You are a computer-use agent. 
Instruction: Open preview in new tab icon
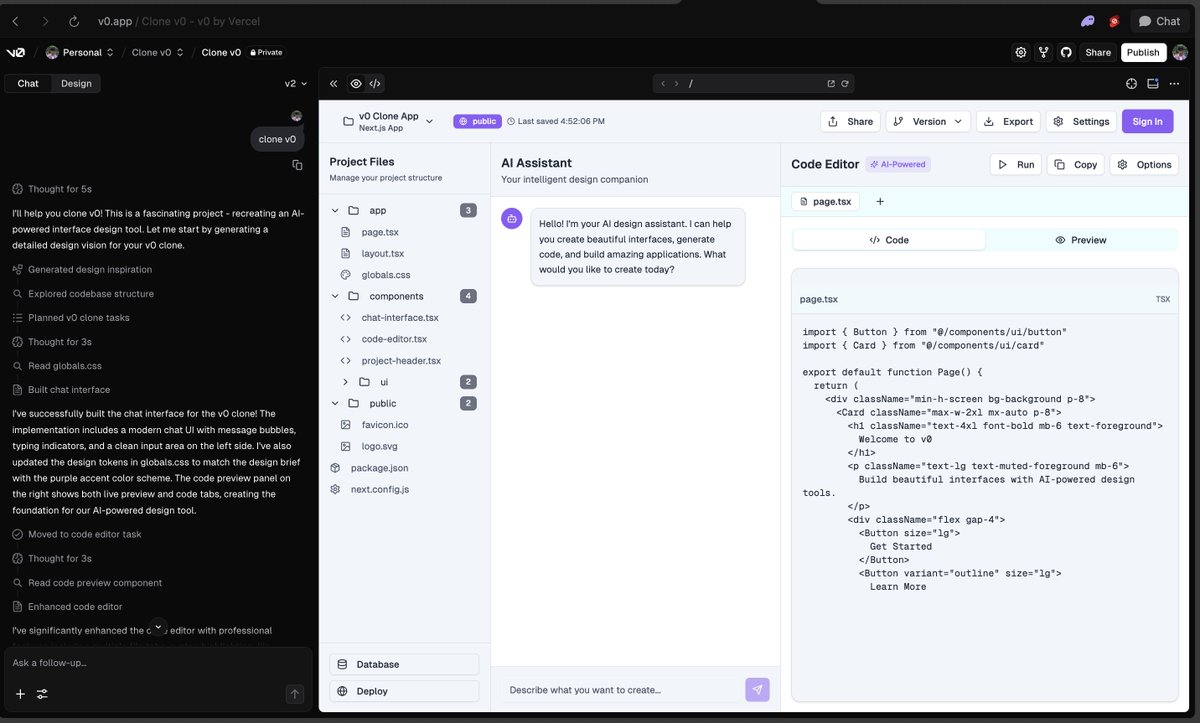pos(831,84)
